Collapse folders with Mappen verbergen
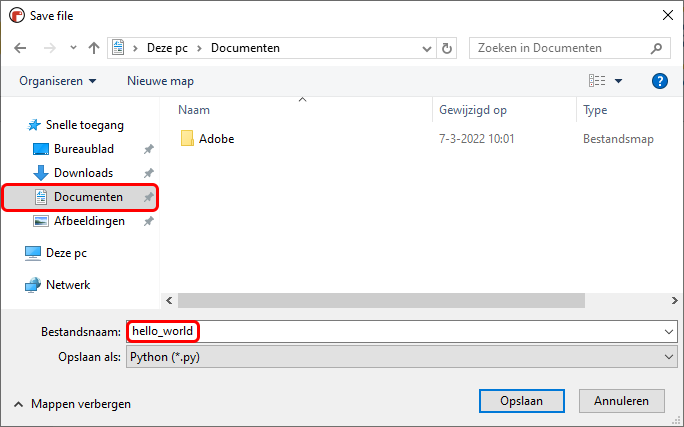The height and width of the screenshot is (427, 684). click(72, 404)
